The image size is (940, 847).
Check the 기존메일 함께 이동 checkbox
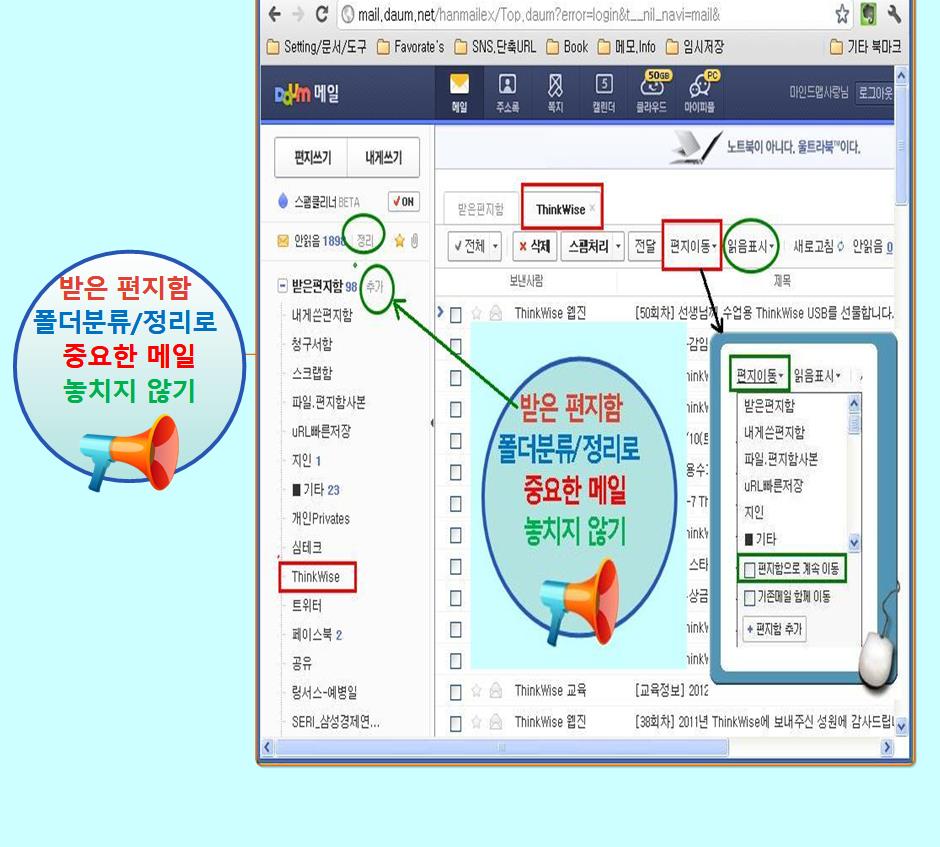[749, 597]
